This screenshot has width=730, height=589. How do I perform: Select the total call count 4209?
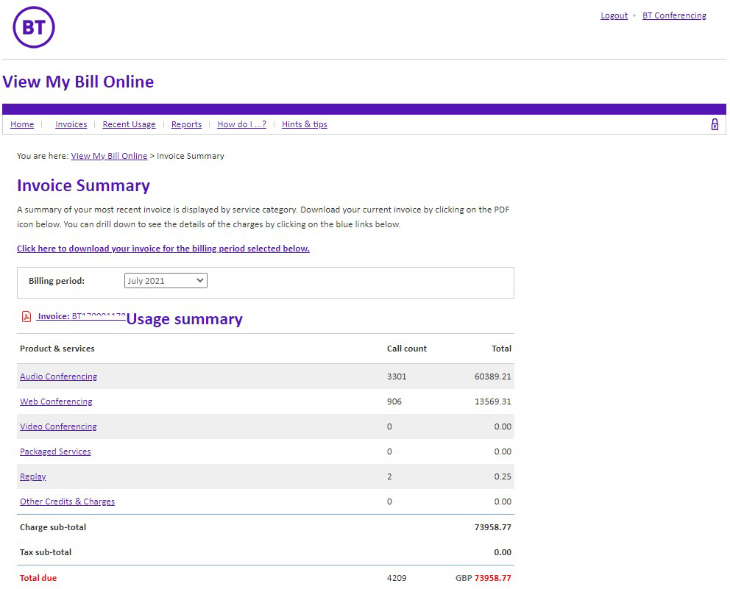pos(397,578)
